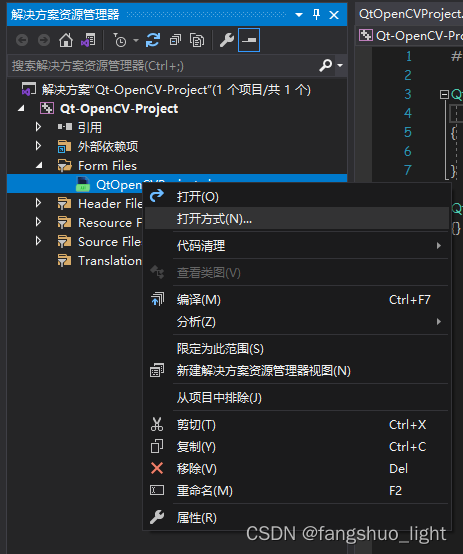This screenshot has height=554, width=463.
Task: Open the search options dropdown arrow
Action: pyautogui.click(x=340, y=65)
